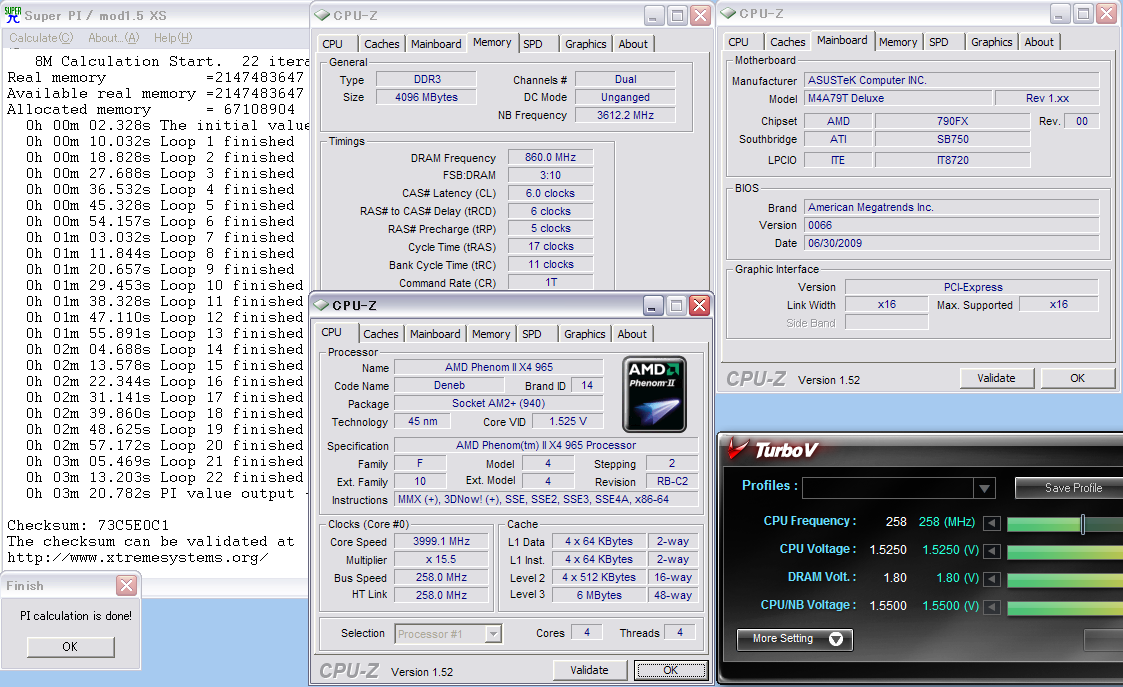Decrease CPU Voltage with left arrow in TurboV
The height and width of the screenshot is (687, 1123).
[x=992, y=551]
